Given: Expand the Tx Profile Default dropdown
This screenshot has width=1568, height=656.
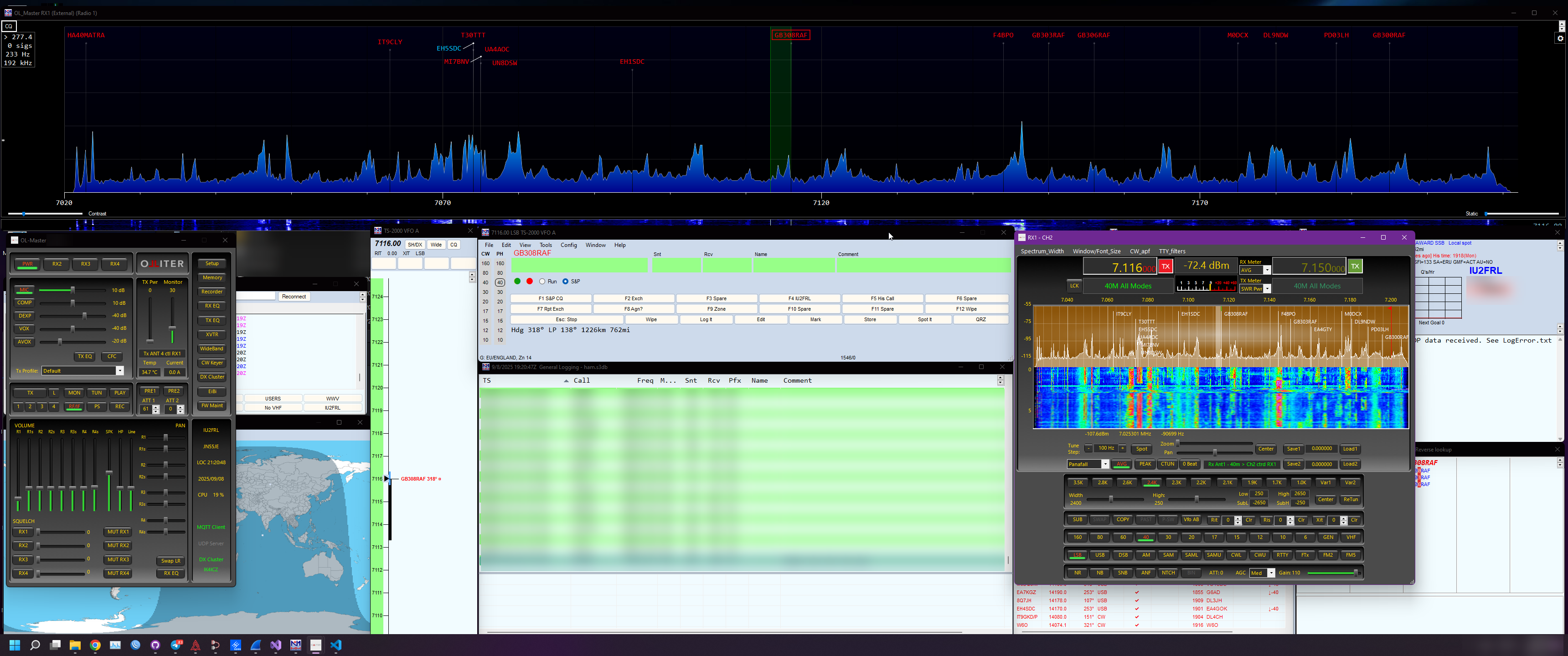Looking at the screenshot, I should (119, 371).
